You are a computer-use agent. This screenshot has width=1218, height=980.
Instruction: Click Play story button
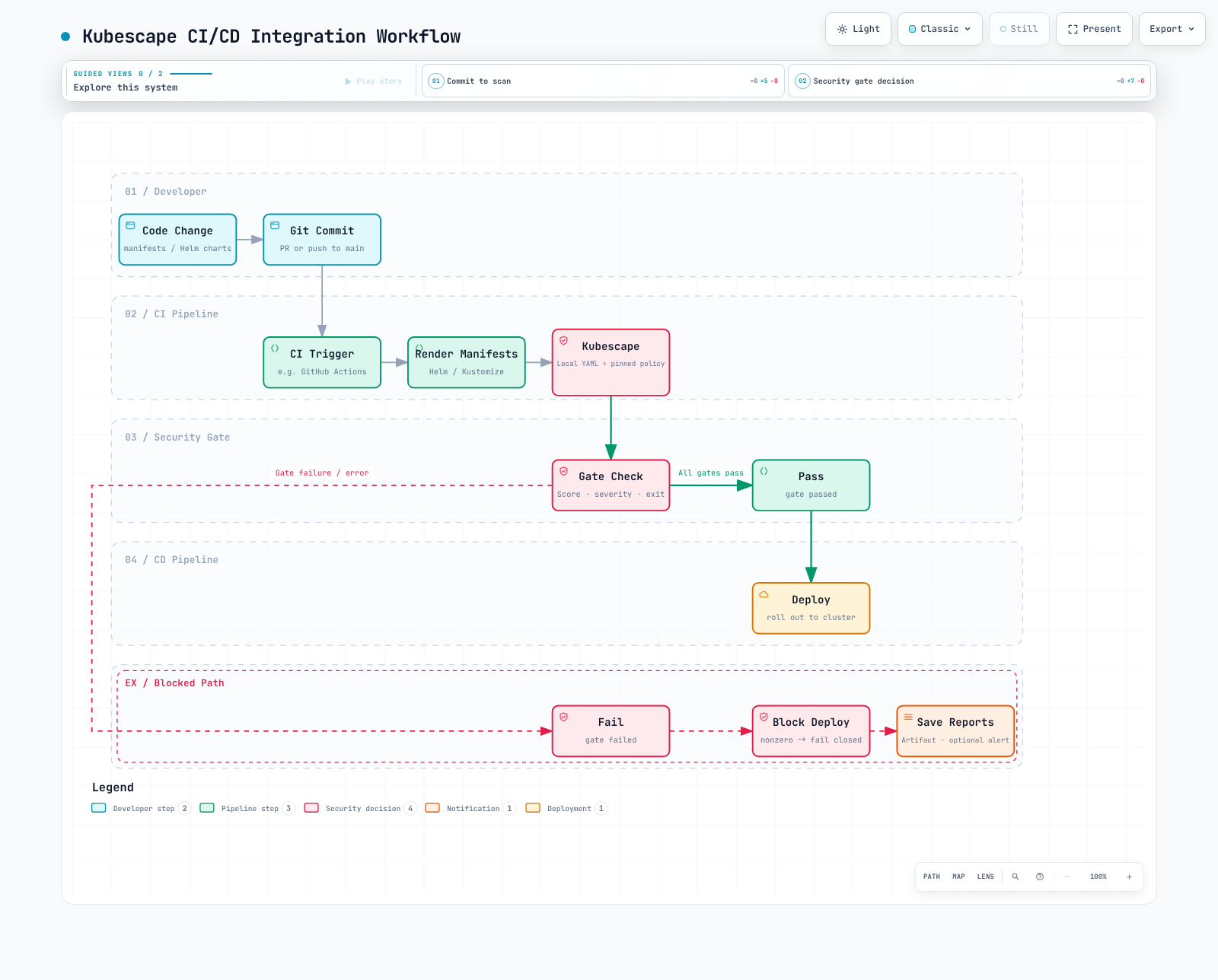374,81
